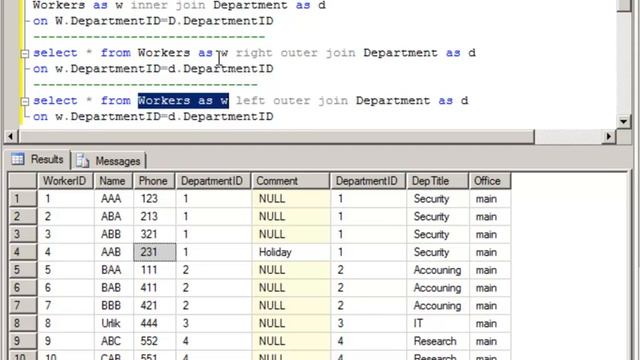This screenshot has width=640, height=360.
Task: Select result row header 8
Action: pos(22,323)
